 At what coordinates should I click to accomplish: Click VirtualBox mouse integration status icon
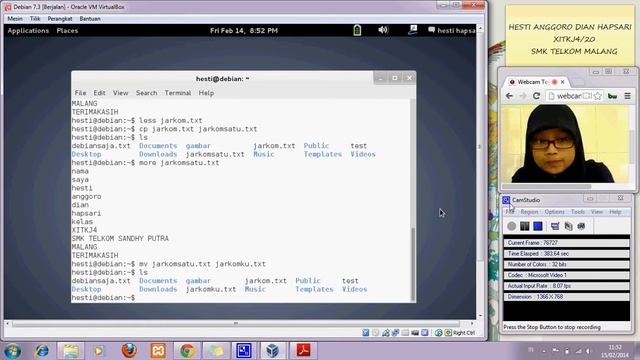[x=438, y=333]
